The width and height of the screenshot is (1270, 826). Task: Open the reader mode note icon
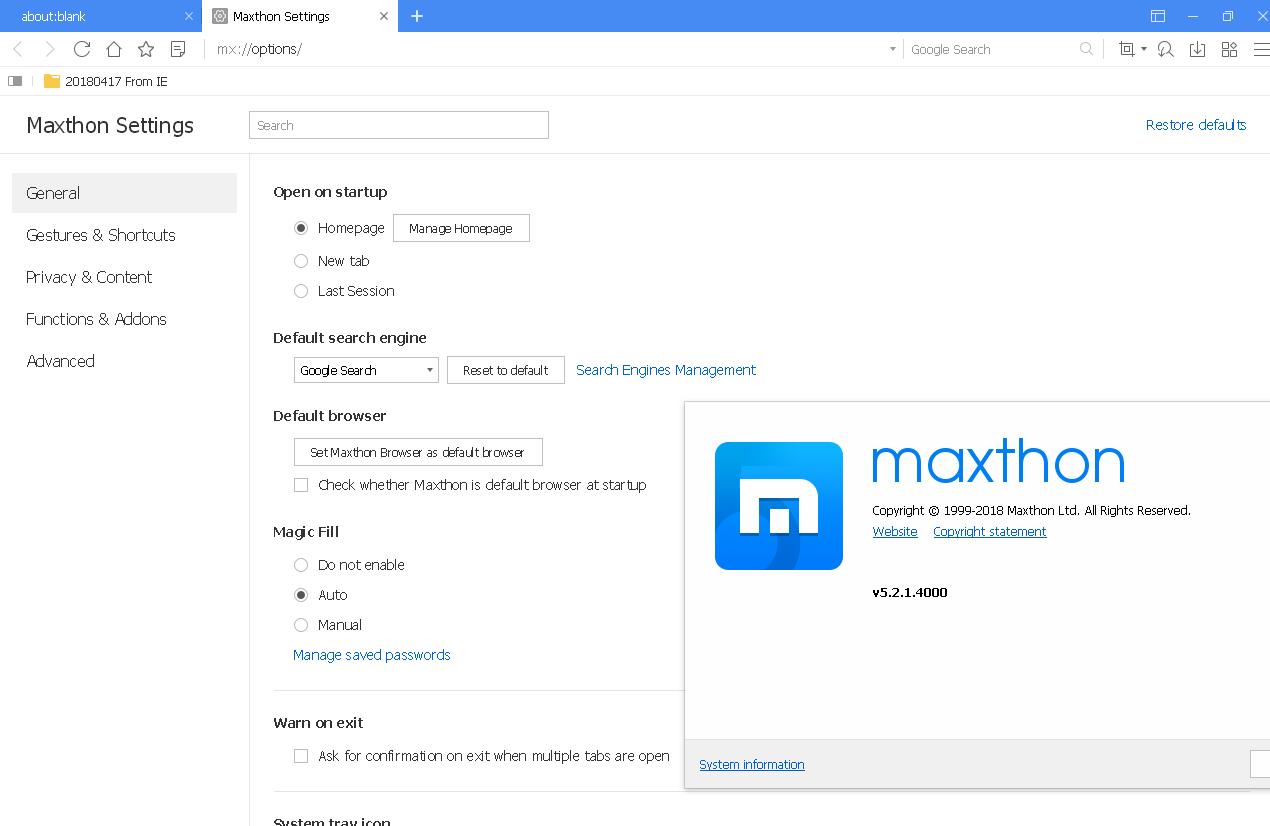click(178, 49)
